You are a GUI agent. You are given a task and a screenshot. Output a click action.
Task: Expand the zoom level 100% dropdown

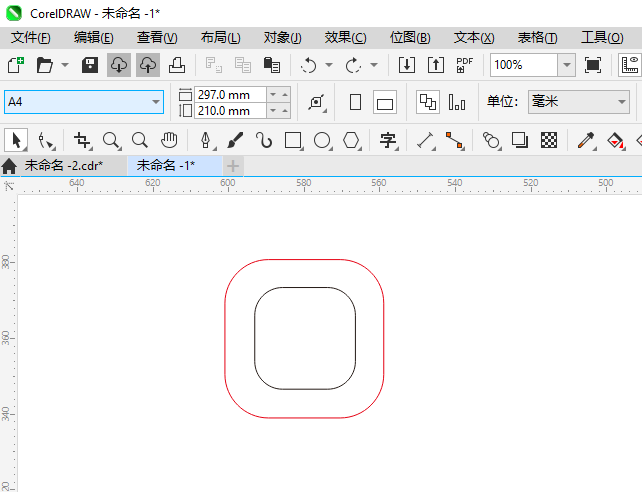click(x=567, y=65)
